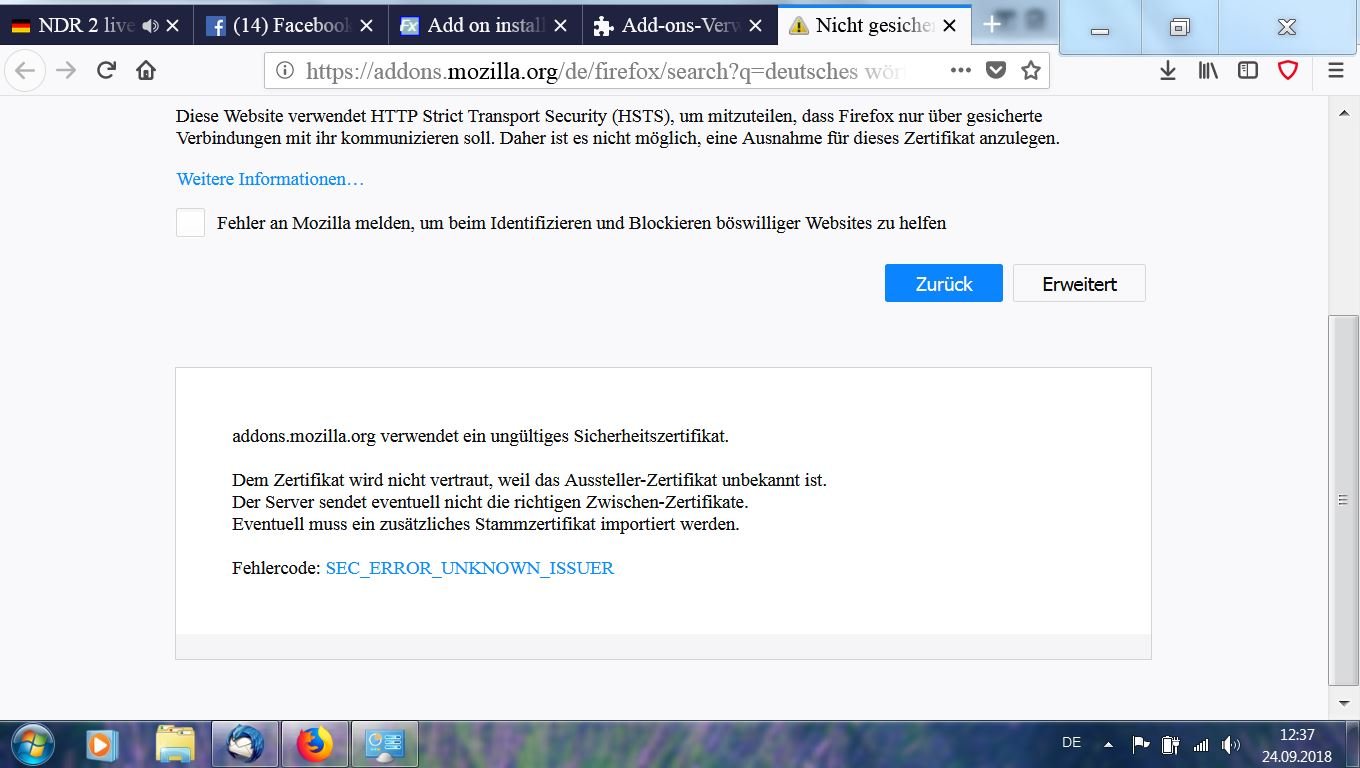Open the Firefox hamburger menu
This screenshot has width=1360, height=768.
[1336, 70]
